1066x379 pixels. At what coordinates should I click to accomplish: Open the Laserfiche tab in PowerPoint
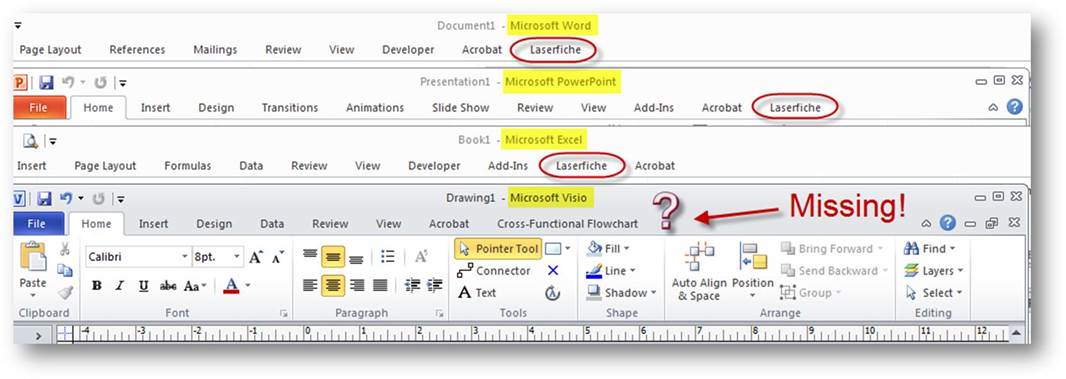point(795,108)
